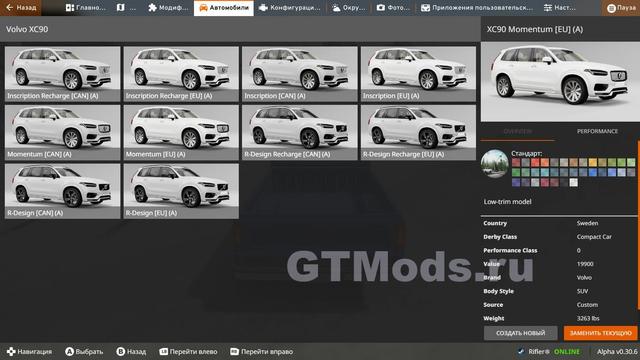Select Inscription Recharge [CAN] (A) thumbnail
This screenshot has height=360, width=640.
pos(62,74)
